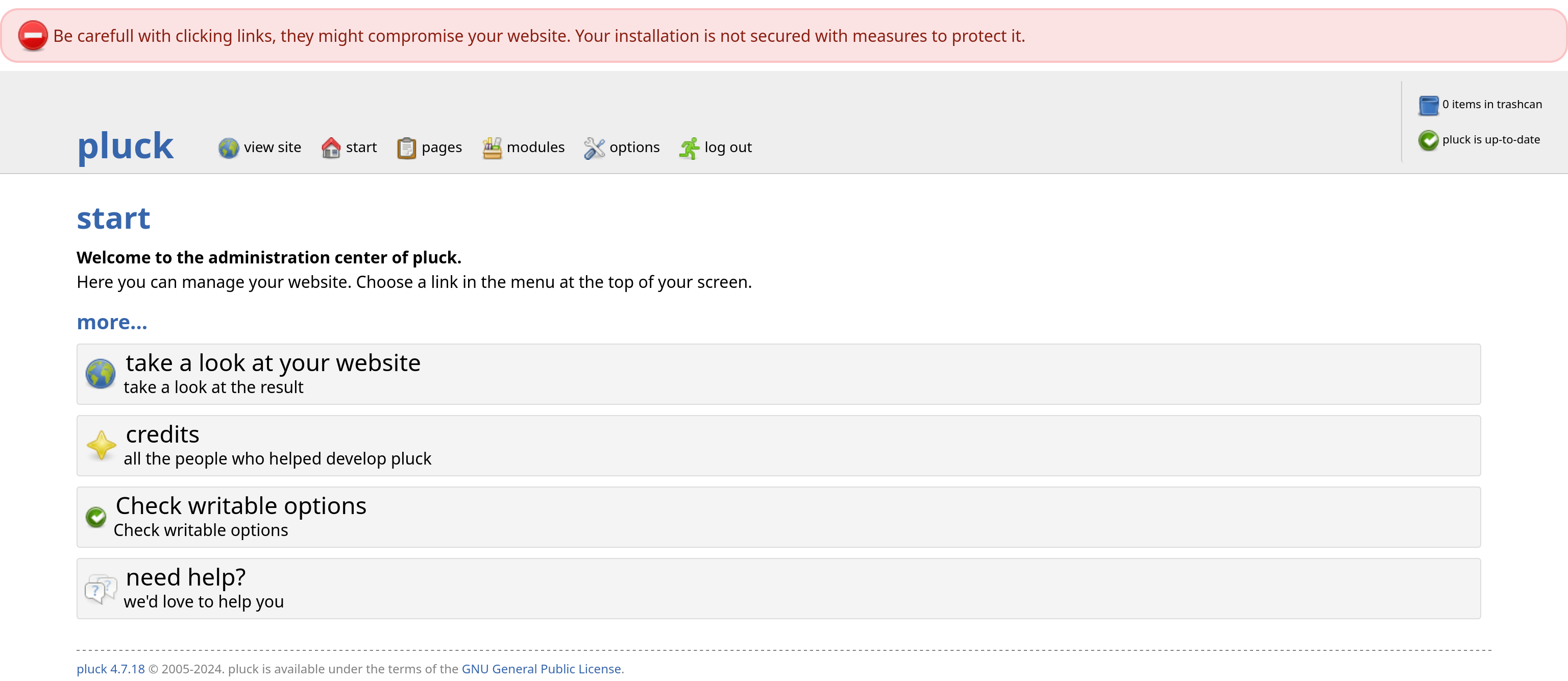Click the wrench icon for options
Viewport: 1568px width, 681px height.
[594, 148]
